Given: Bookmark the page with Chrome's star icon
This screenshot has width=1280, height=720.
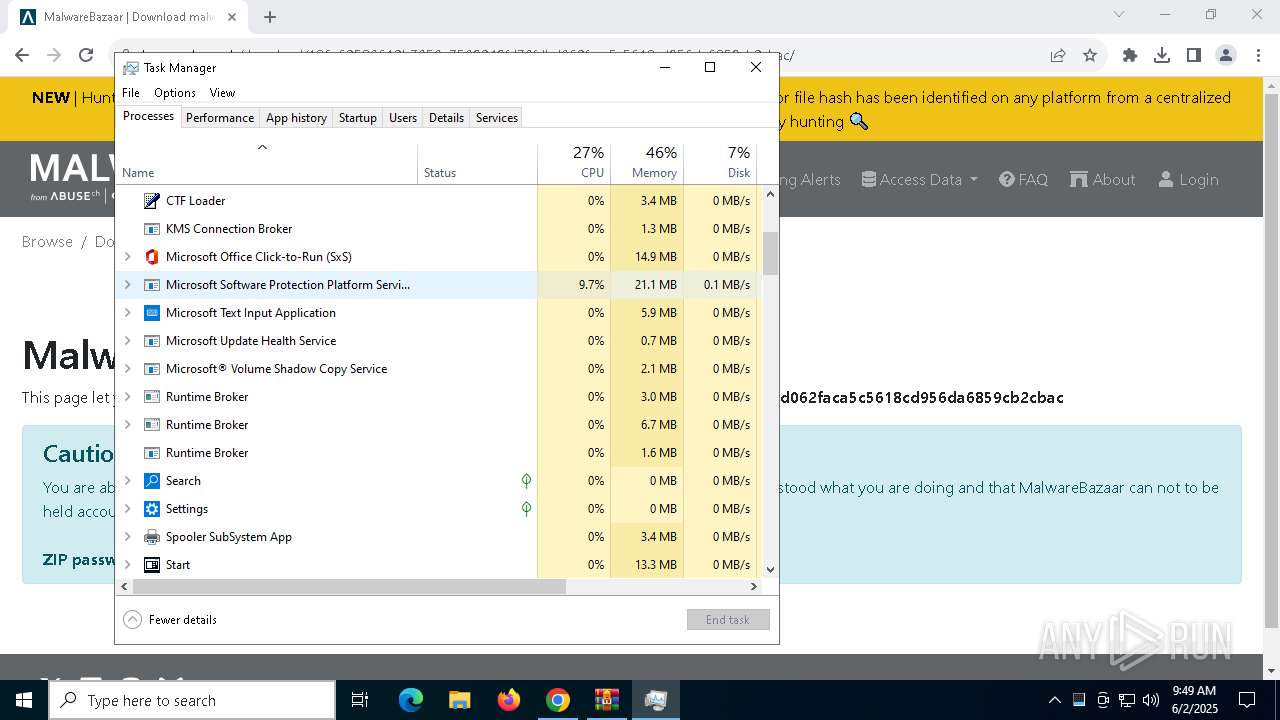Looking at the screenshot, I should tap(1090, 55).
